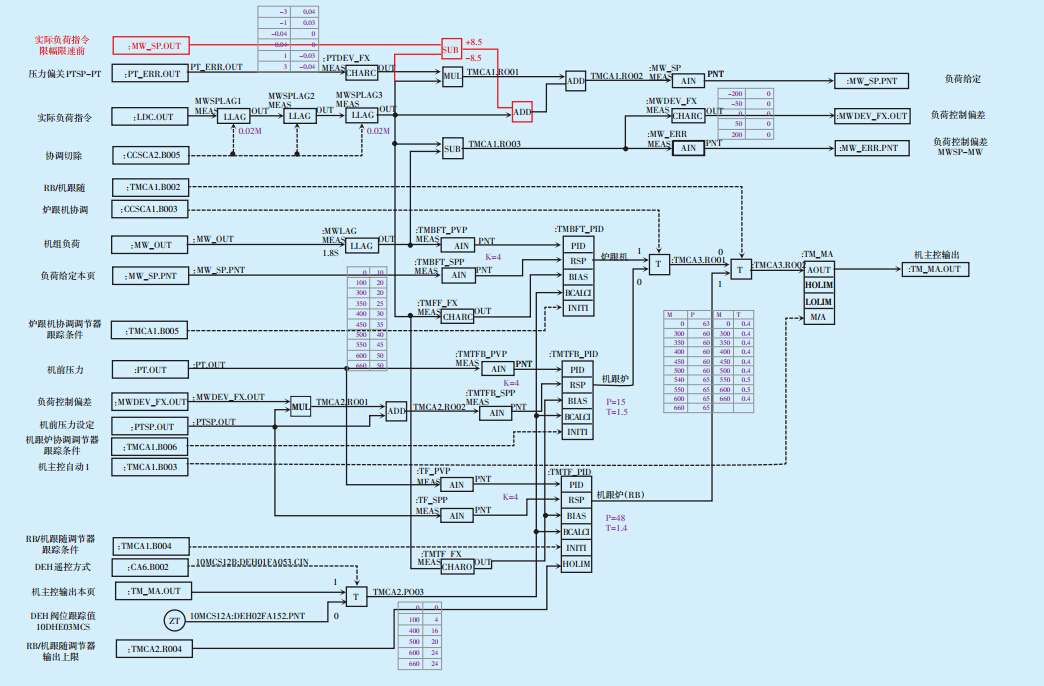The width and height of the screenshot is (1044, 686).
Task: Click the SUB block outputting TMCA1.RO03
Action: click(453, 149)
